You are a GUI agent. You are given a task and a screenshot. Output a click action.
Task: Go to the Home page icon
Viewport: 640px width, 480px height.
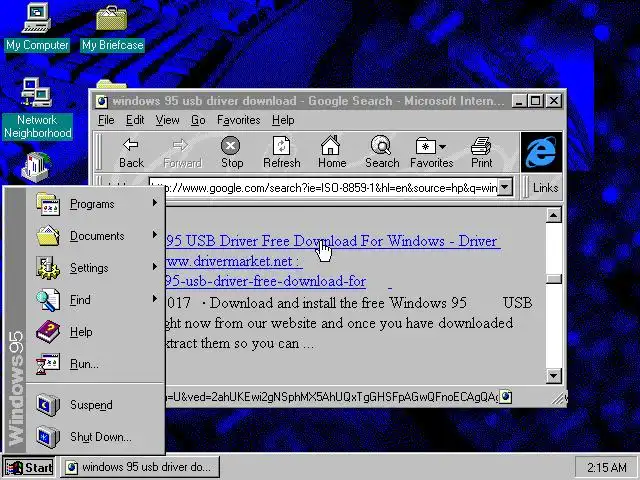pyautogui.click(x=331, y=153)
